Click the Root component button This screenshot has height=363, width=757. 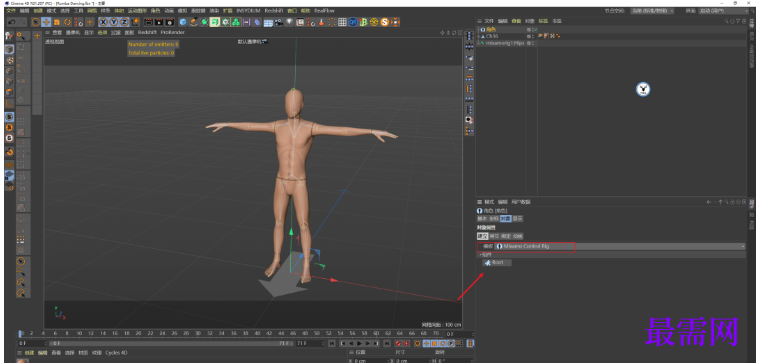[497, 262]
